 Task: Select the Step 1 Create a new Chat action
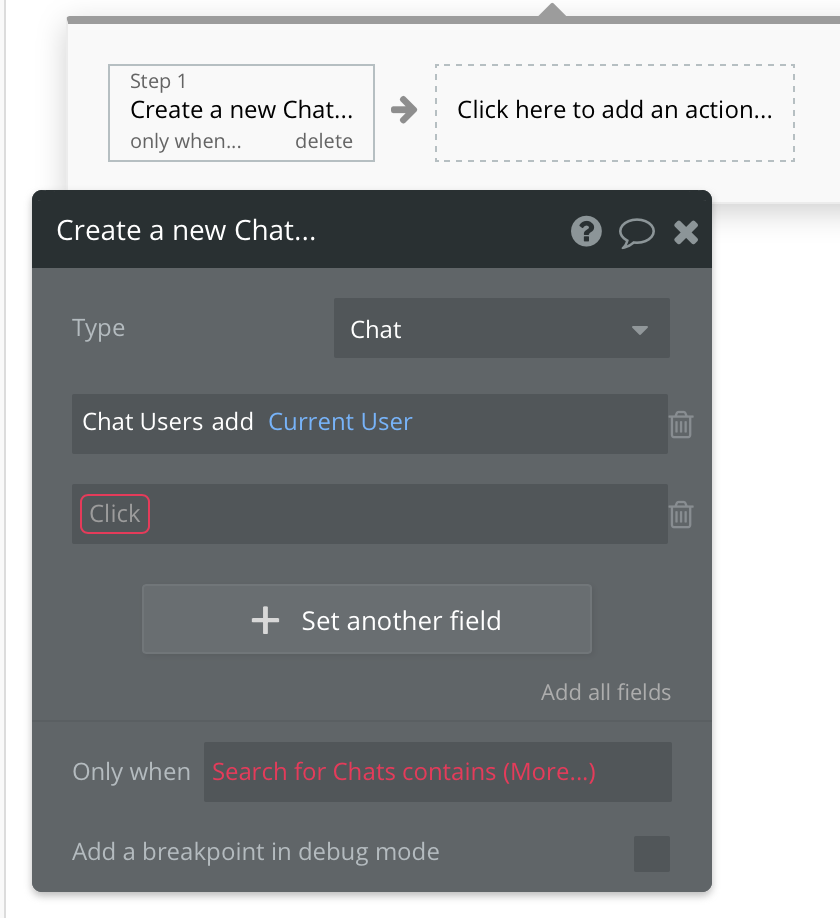tap(241, 109)
